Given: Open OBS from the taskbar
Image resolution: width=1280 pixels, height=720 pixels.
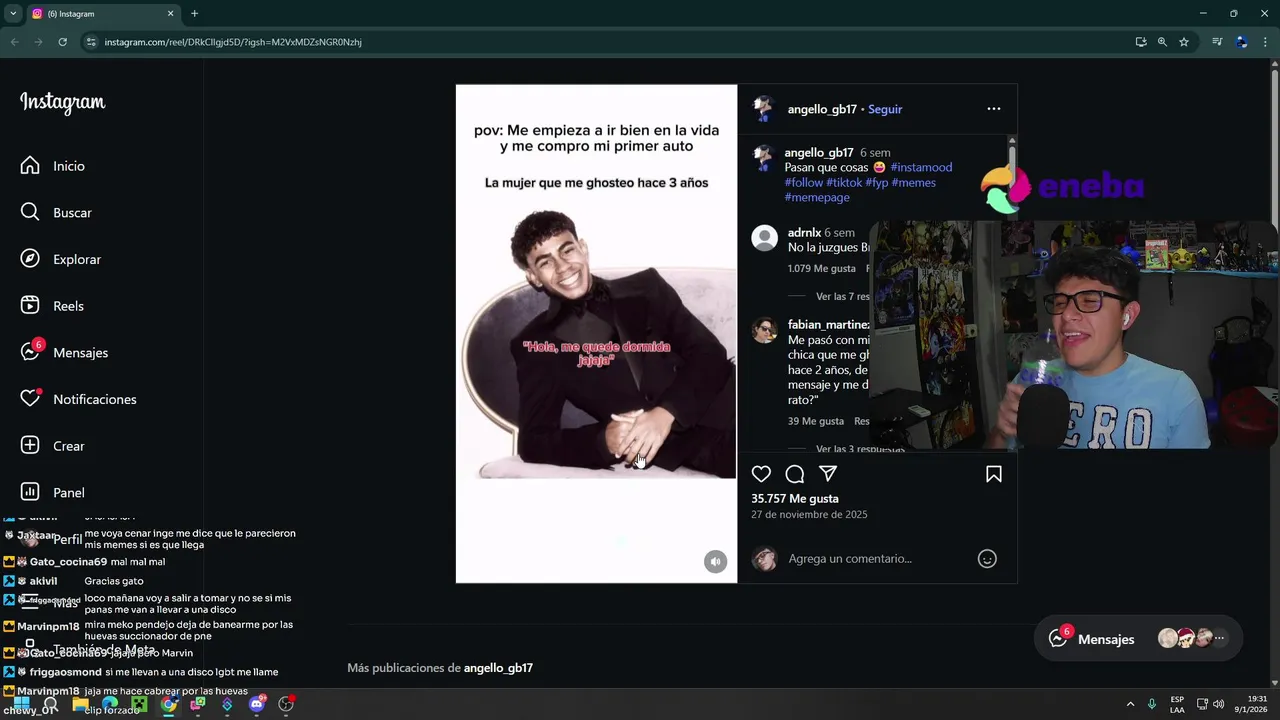Looking at the screenshot, I should pyautogui.click(x=286, y=704).
